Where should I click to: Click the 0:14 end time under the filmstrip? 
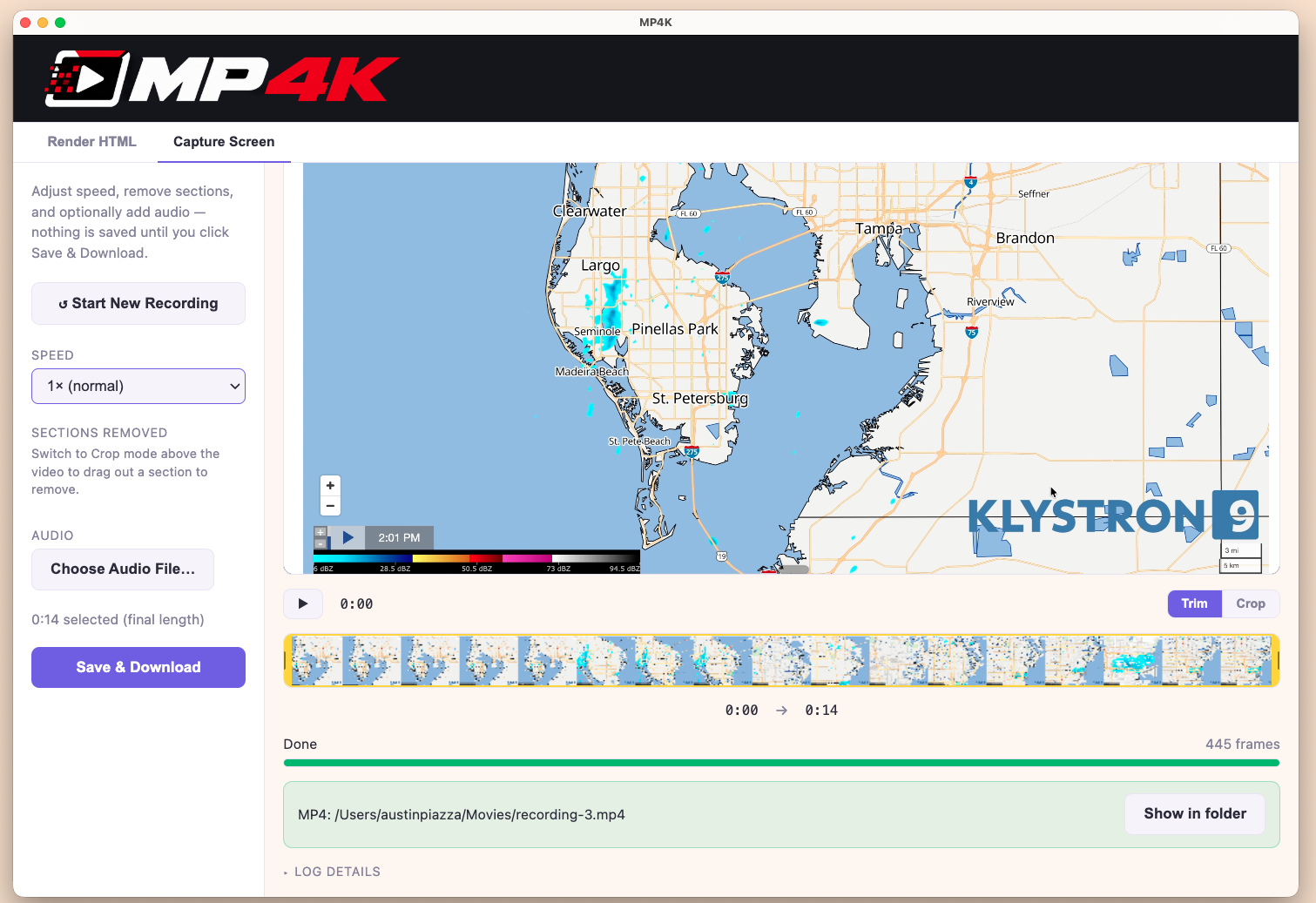tap(821, 711)
